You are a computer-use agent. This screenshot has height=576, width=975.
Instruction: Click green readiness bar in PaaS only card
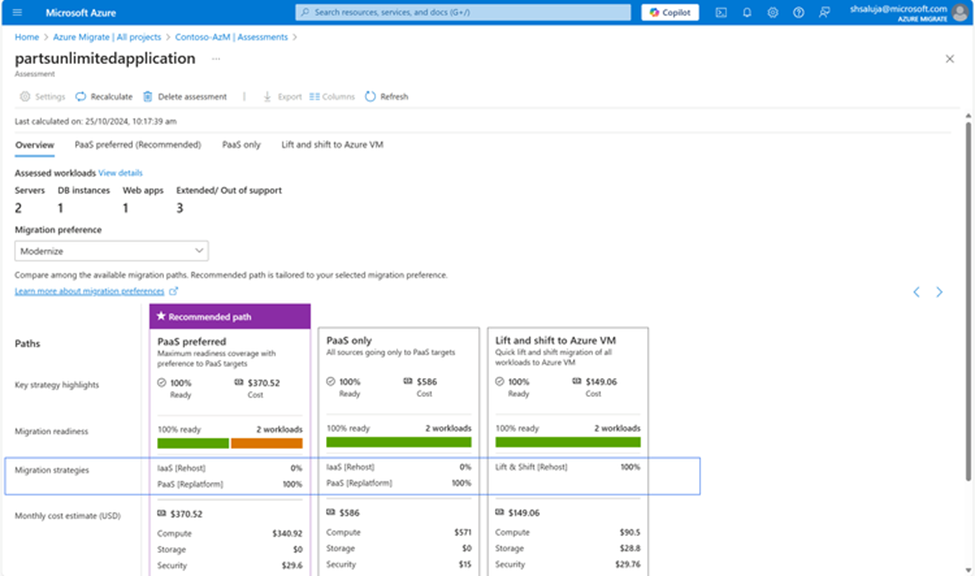399,442
